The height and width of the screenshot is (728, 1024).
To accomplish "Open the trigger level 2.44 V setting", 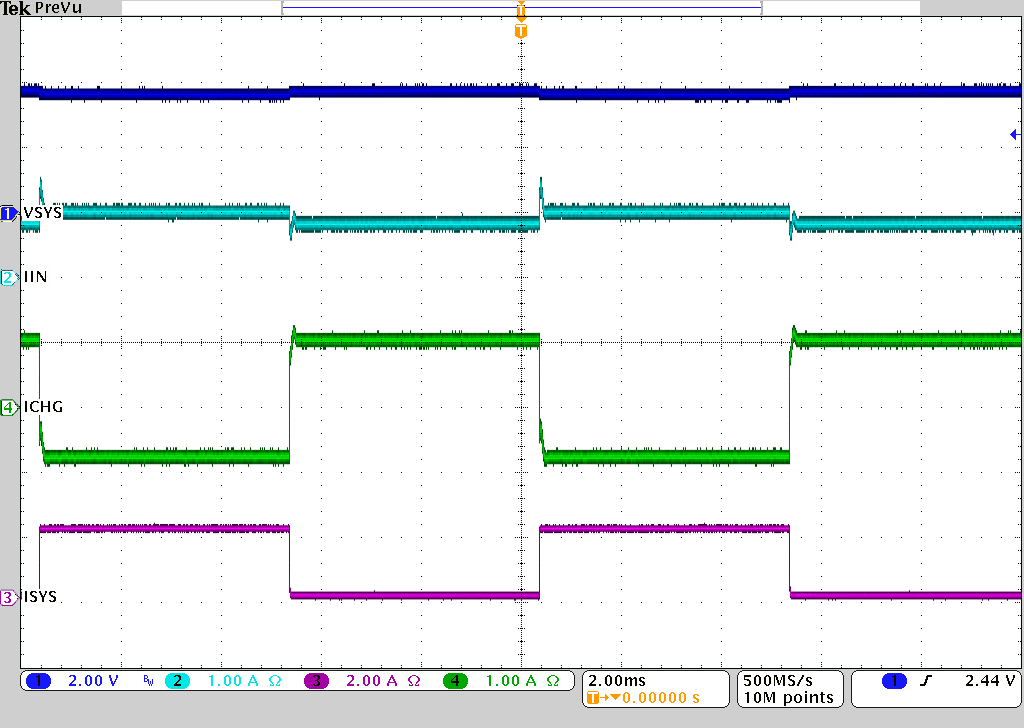I will click(x=990, y=681).
